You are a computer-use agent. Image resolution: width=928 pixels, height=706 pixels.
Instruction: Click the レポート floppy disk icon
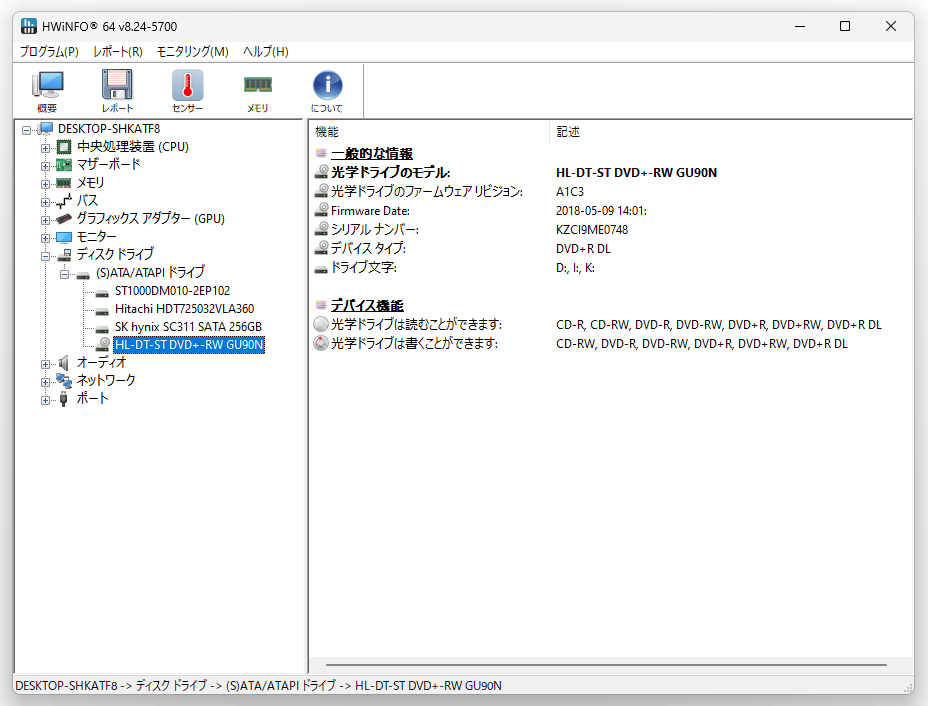(x=117, y=91)
